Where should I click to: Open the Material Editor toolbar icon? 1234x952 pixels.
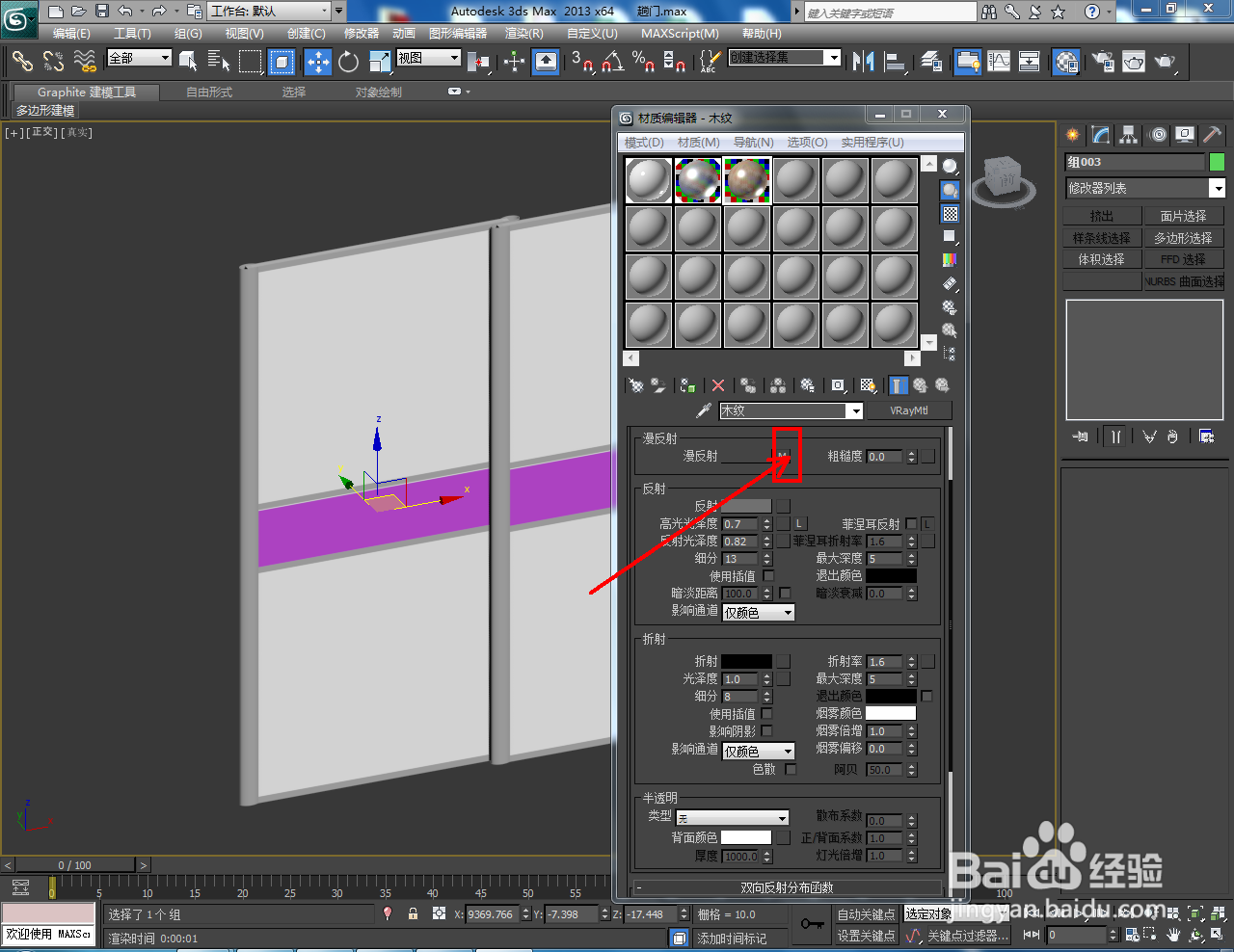click(1066, 62)
